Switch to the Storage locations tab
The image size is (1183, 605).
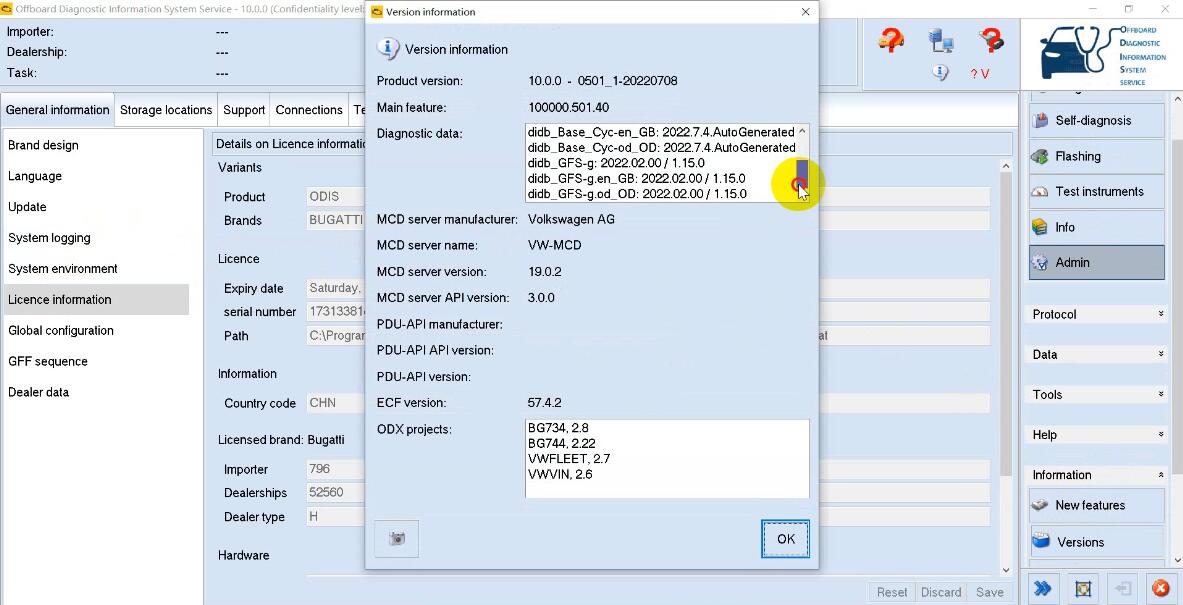pos(166,110)
